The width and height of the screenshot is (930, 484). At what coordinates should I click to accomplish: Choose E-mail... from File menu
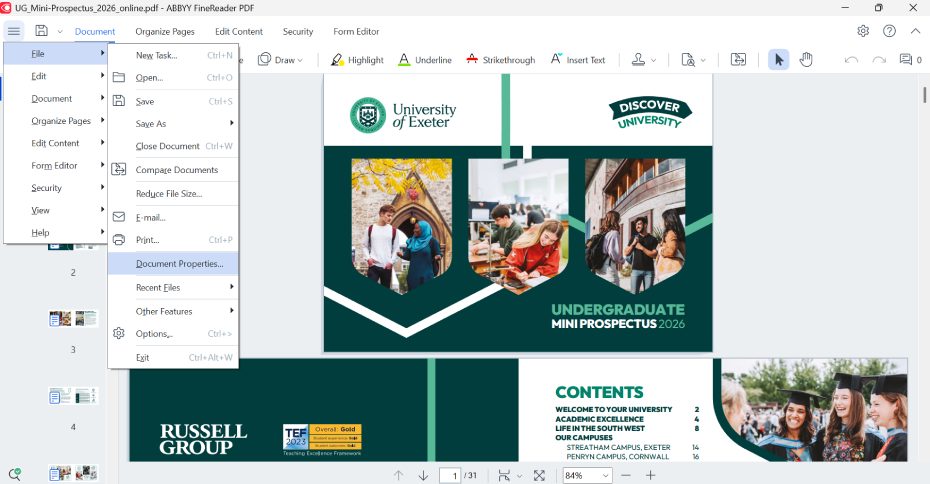click(173, 218)
